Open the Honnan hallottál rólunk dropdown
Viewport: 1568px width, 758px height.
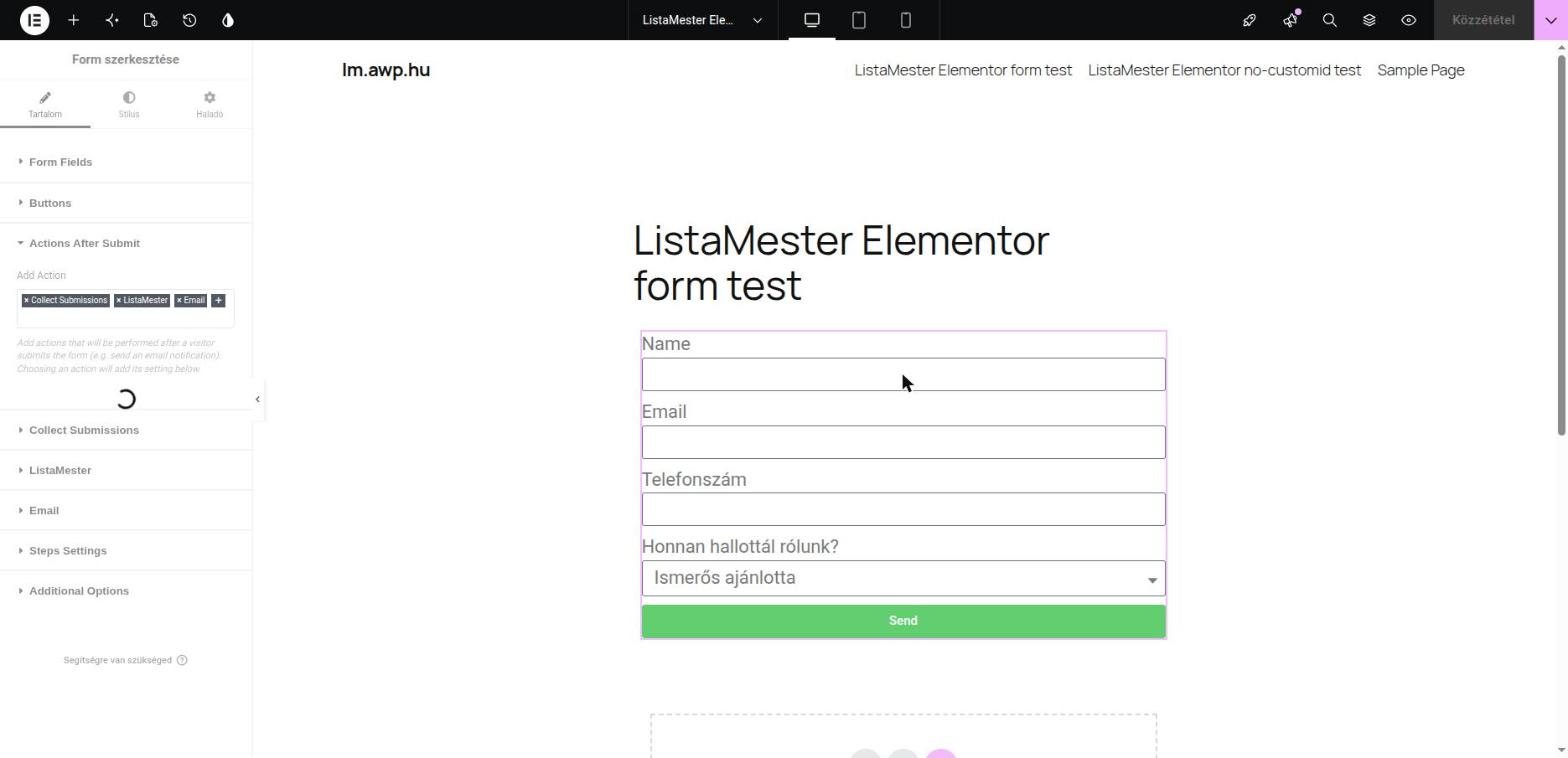[903, 578]
